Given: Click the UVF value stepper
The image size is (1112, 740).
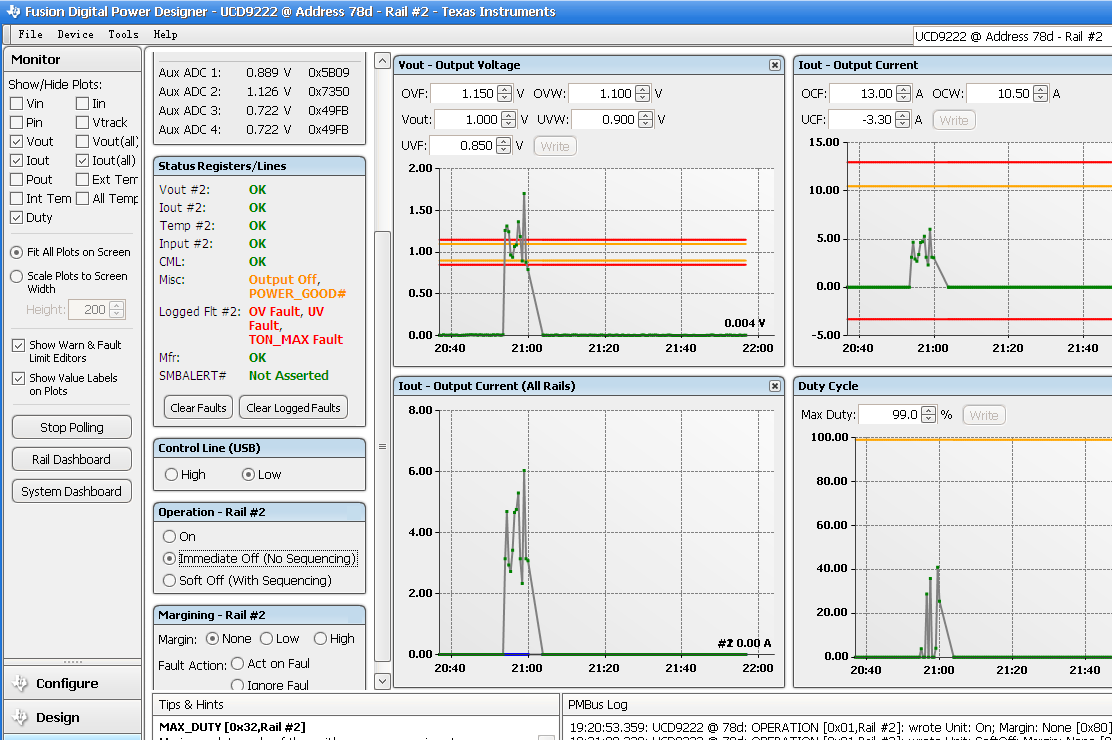Looking at the screenshot, I should (504, 146).
